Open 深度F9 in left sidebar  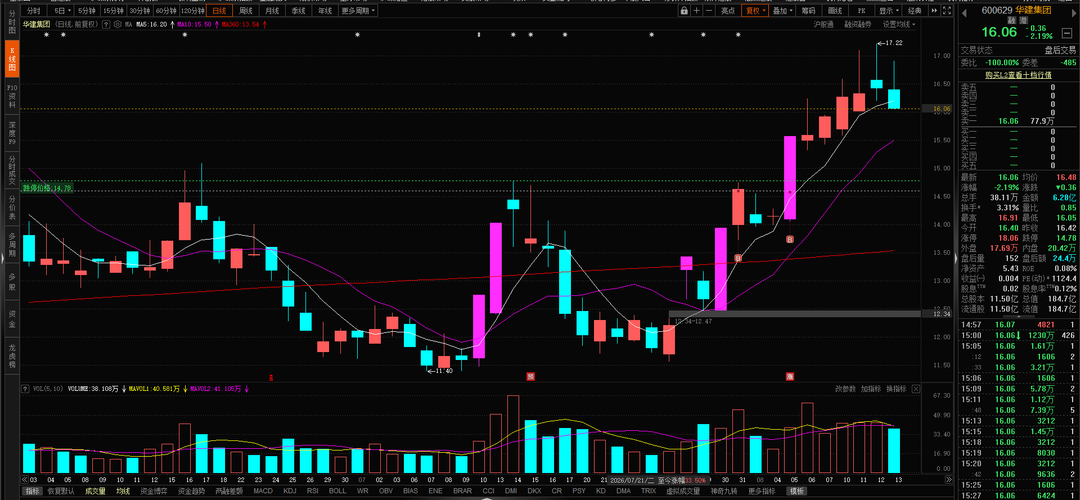point(12,134)
